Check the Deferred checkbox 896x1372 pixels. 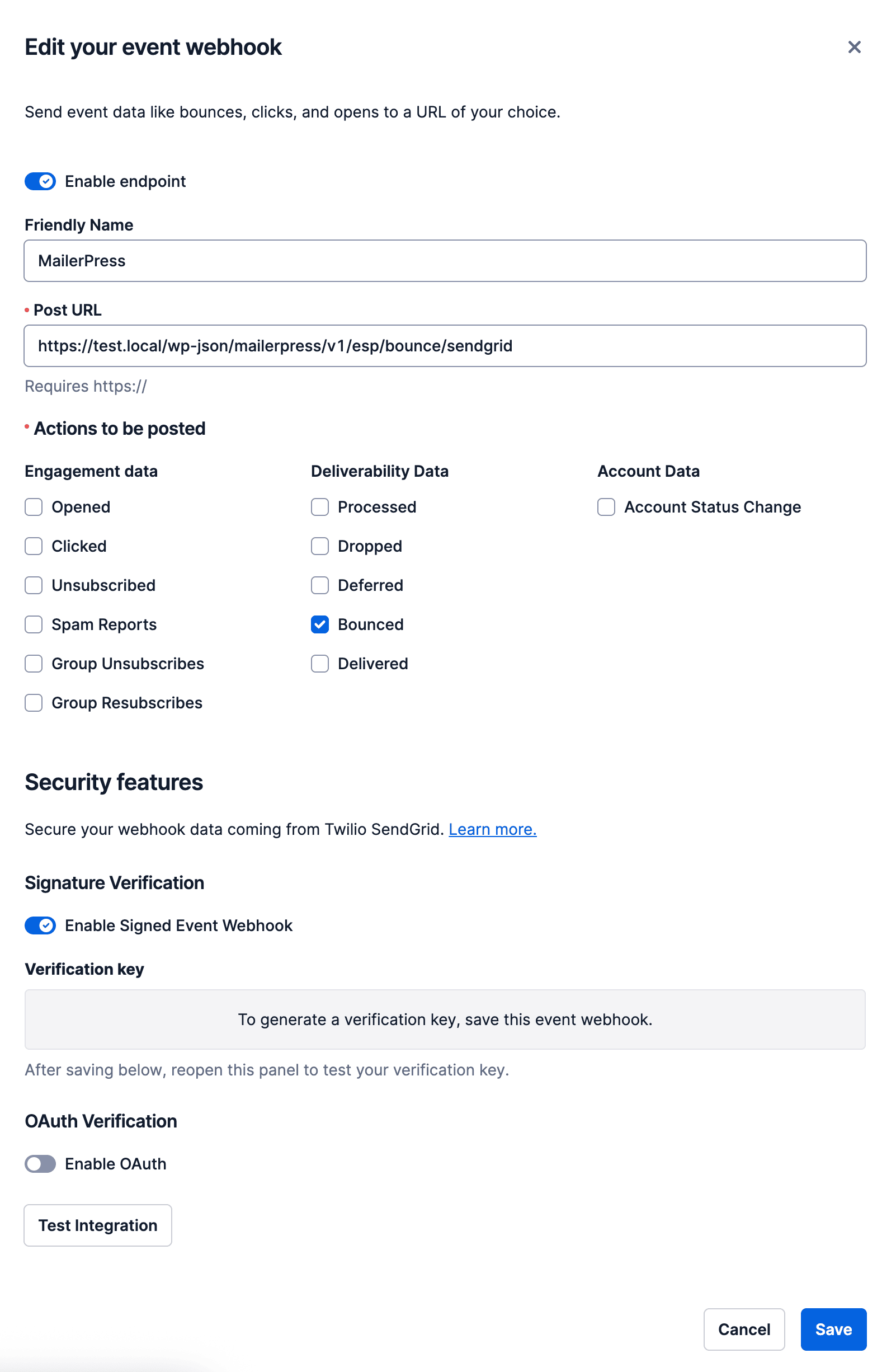click(x=320, y=585)
